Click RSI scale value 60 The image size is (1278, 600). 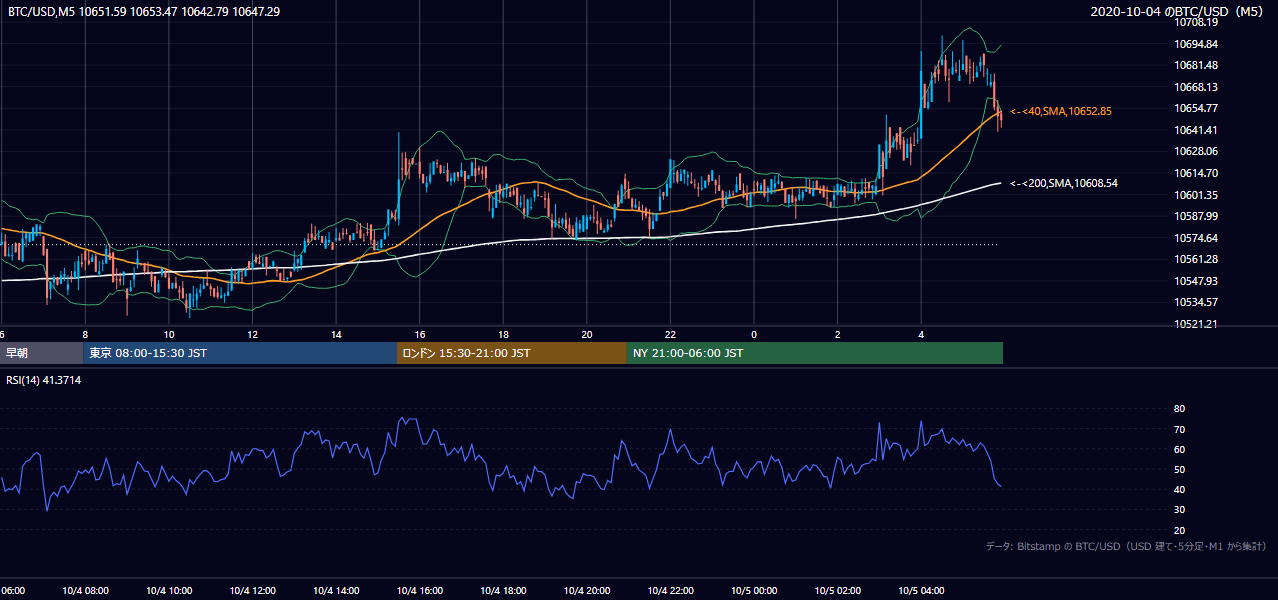[1179, 449]
